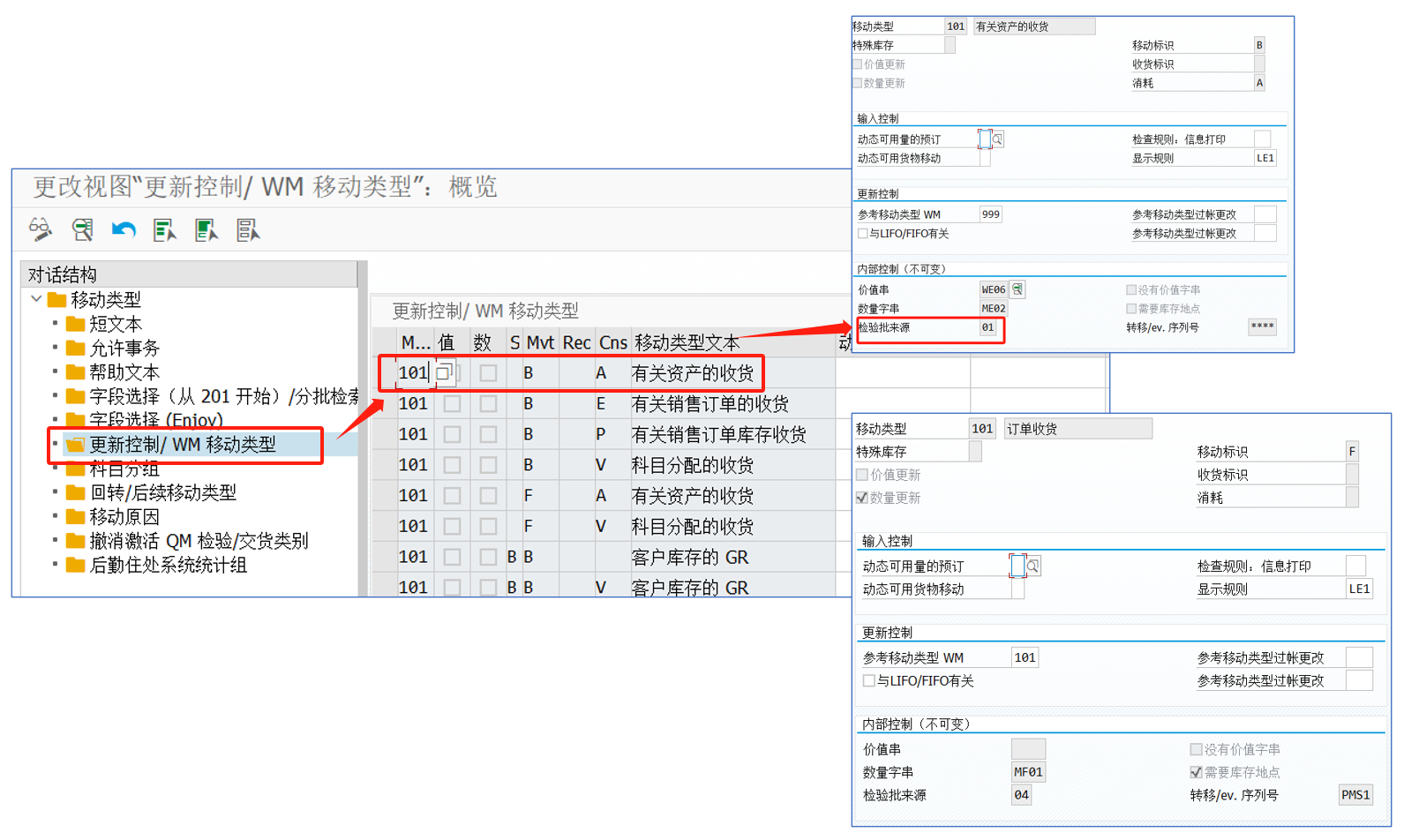Click the folder icon of 帮助文本
1404x840 pixels.
point(76,371)
